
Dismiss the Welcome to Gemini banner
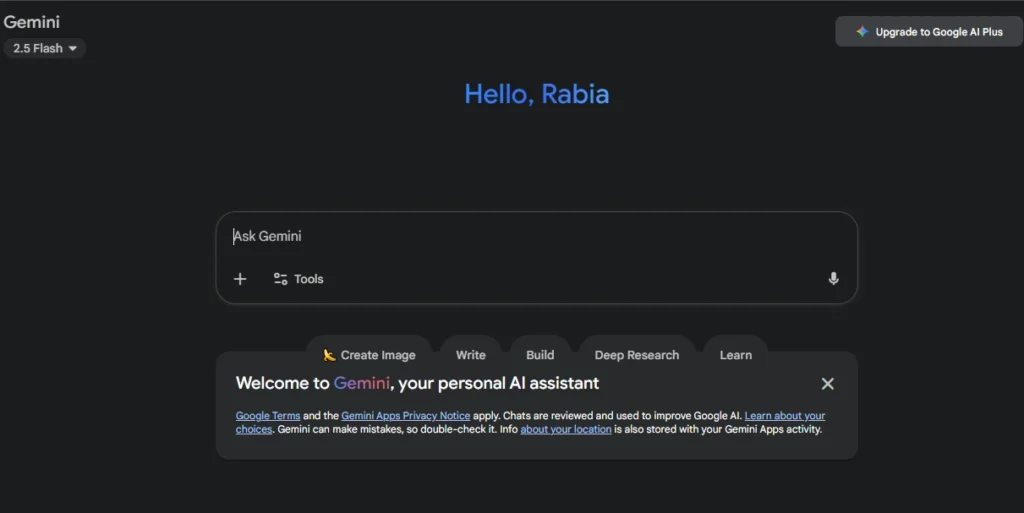(x=827, y=383)
